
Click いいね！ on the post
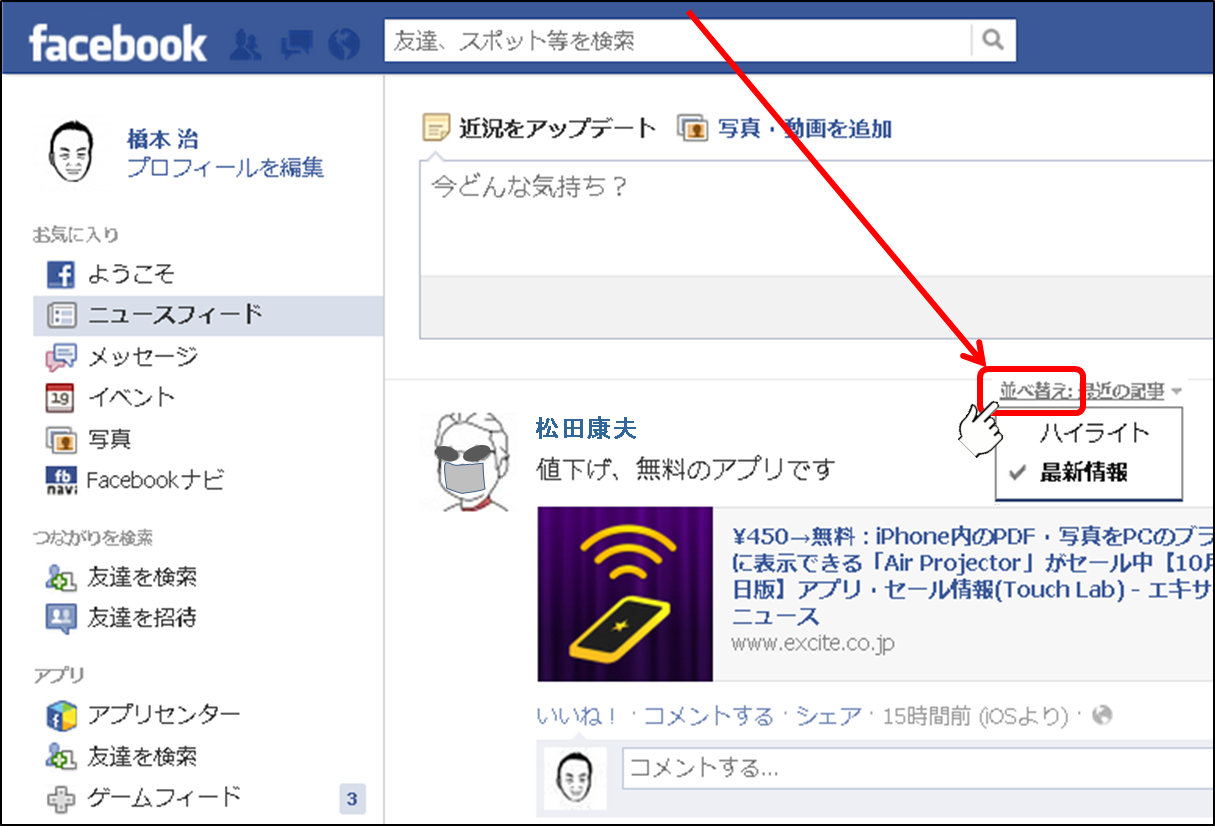point(576,716)
